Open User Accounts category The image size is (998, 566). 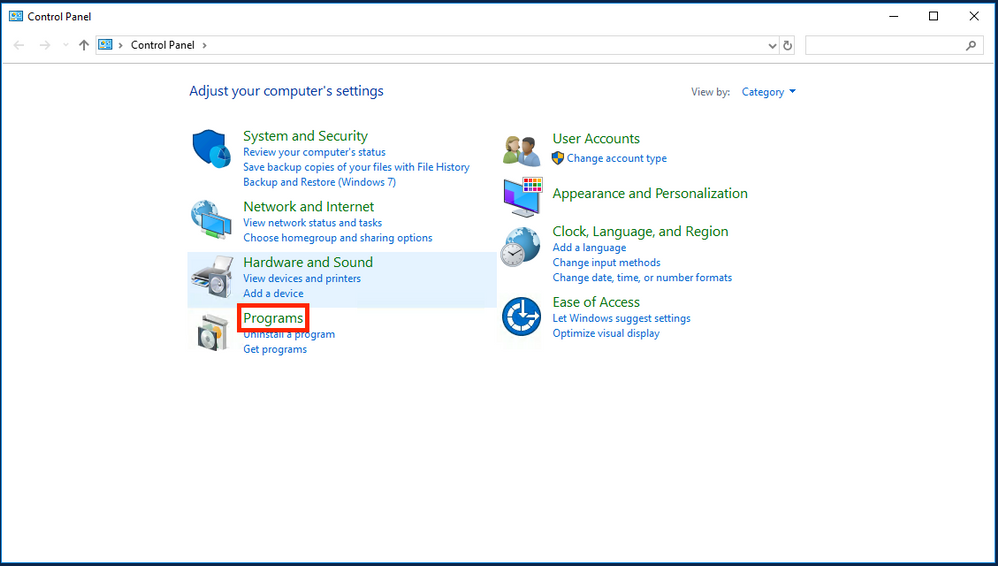click(596, 138)
